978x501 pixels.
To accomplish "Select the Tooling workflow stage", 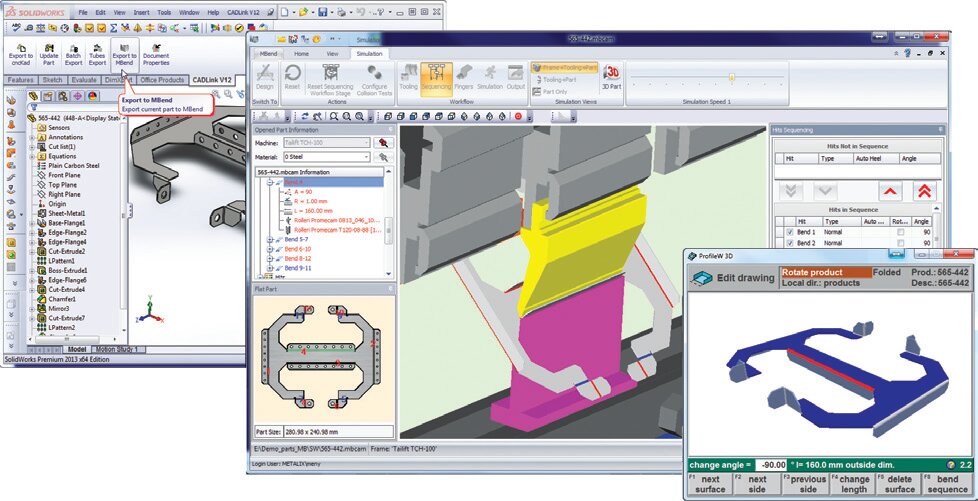I will [408, 77].
